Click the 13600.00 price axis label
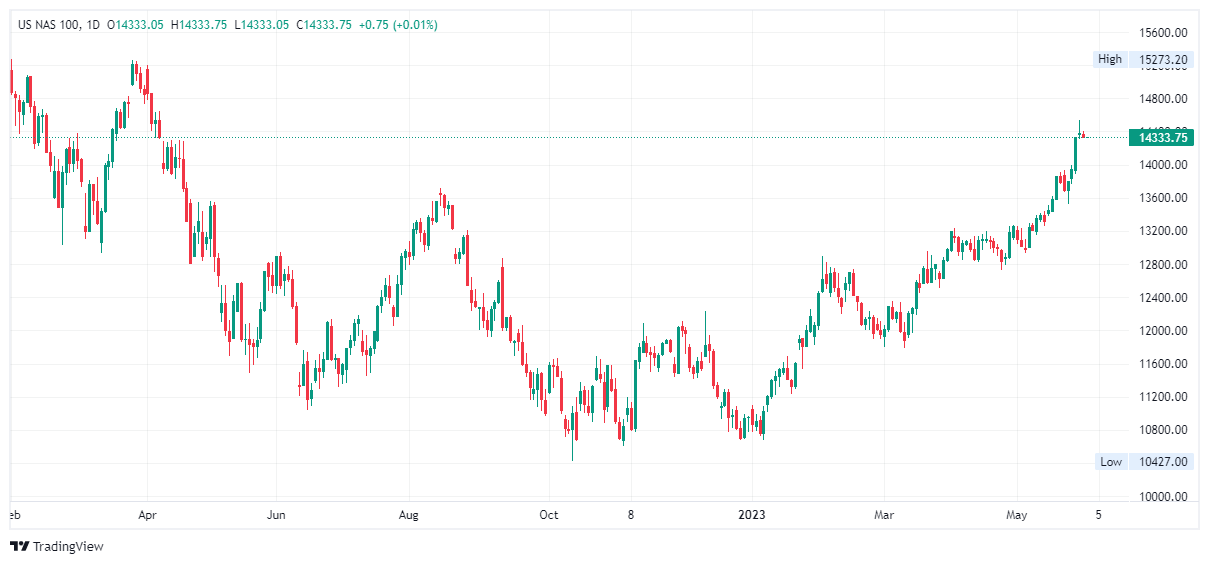 click(x=1163, y=198)
